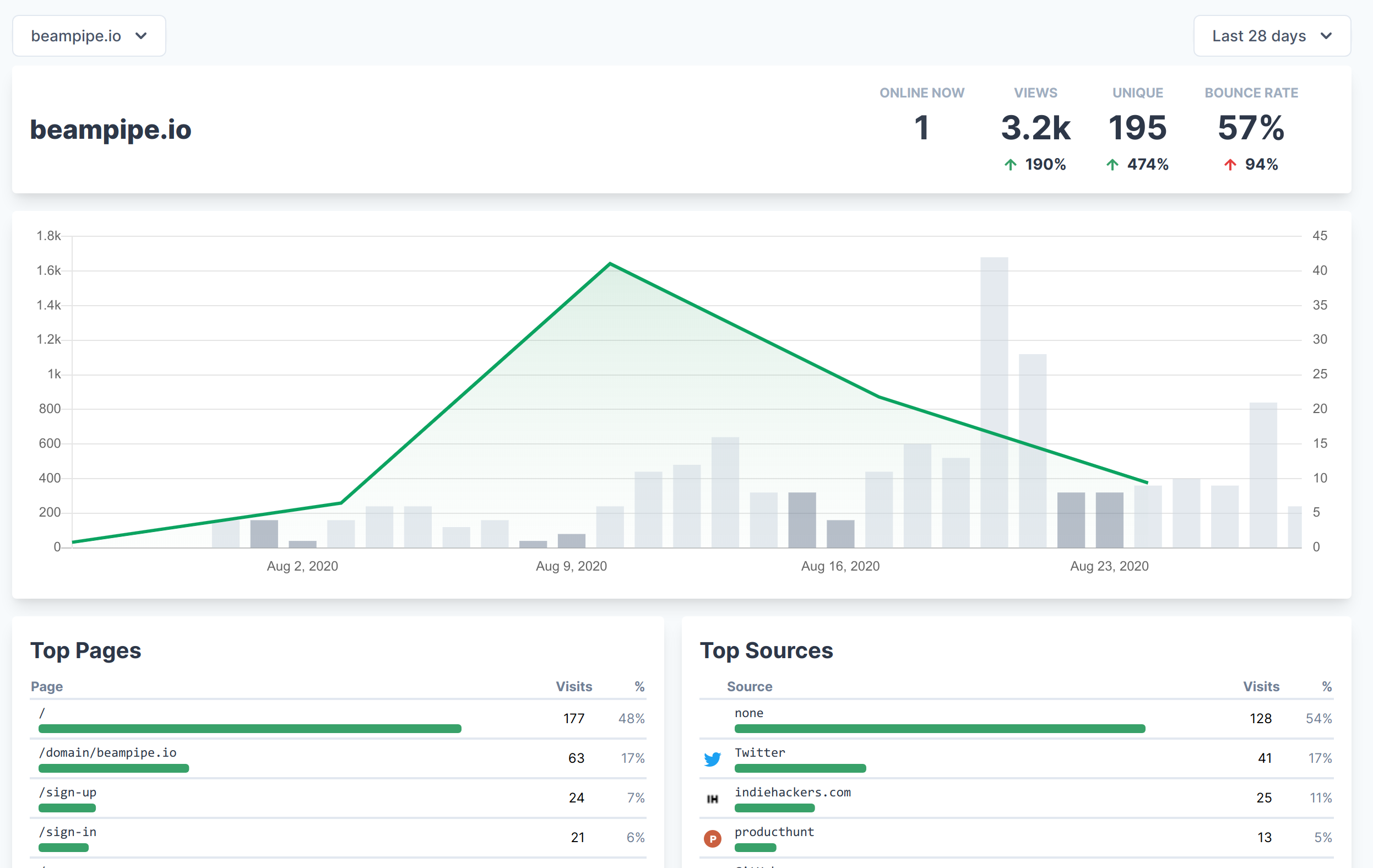Viewport: 1373px width, 868px height.
Task: Click the green arrow beside 474%
Action: 1112,165
